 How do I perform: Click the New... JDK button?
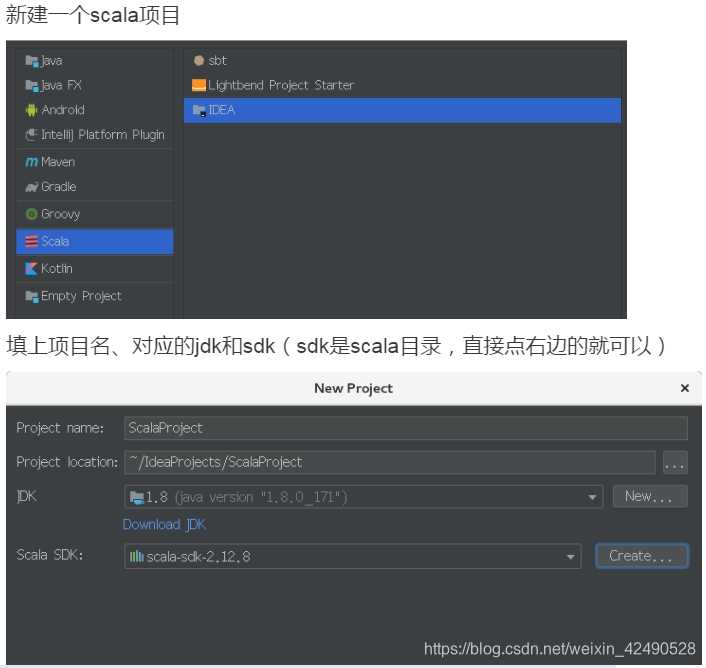click(650, 496)
